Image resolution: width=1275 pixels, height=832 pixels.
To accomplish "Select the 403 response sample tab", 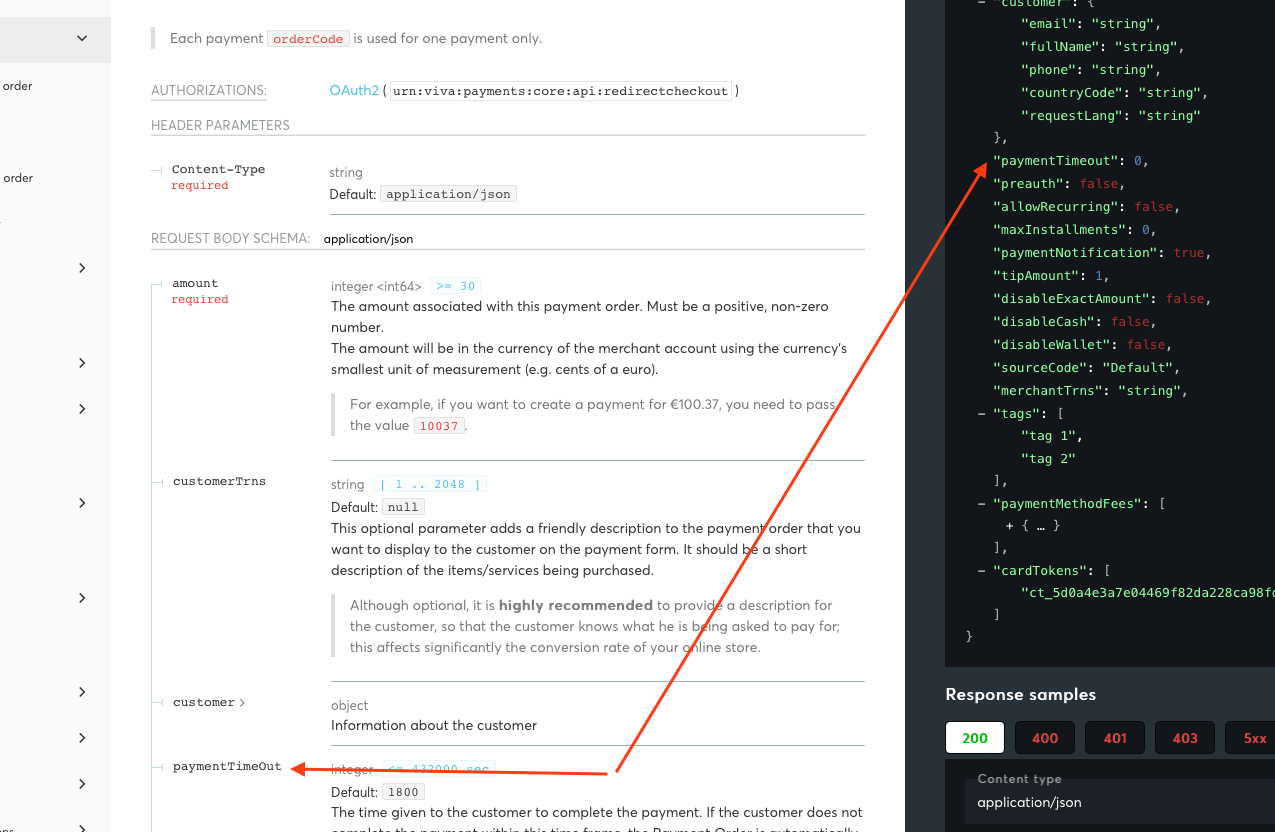I will click(1185, 738).
